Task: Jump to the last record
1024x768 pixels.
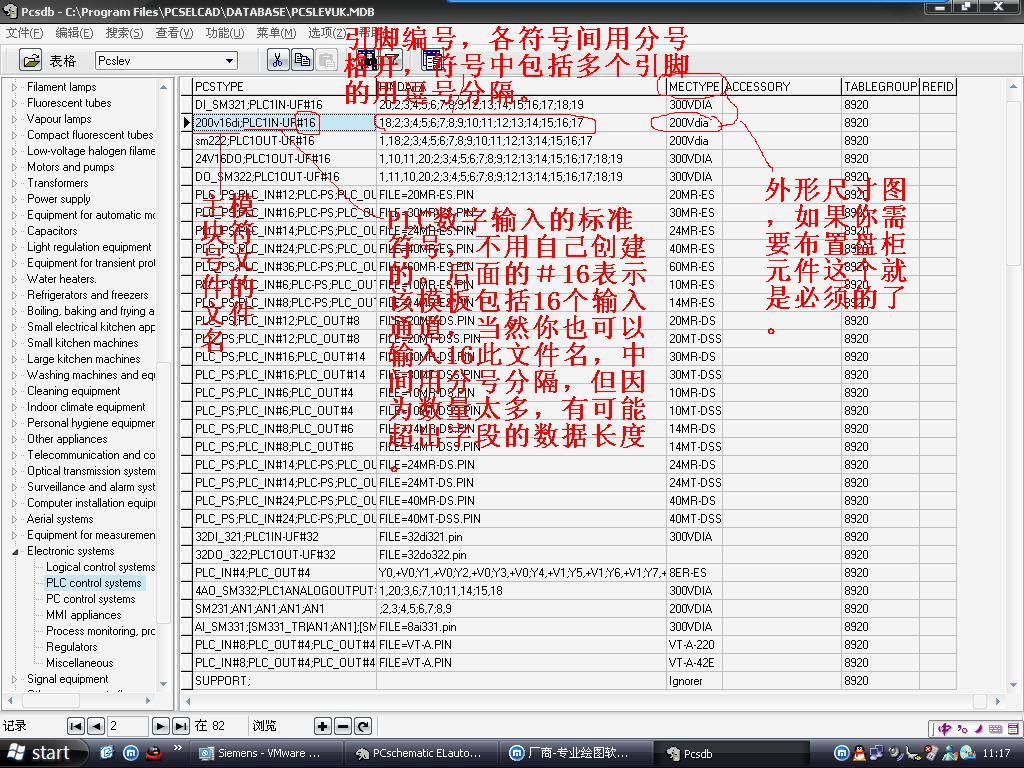Action: [180, 726]
